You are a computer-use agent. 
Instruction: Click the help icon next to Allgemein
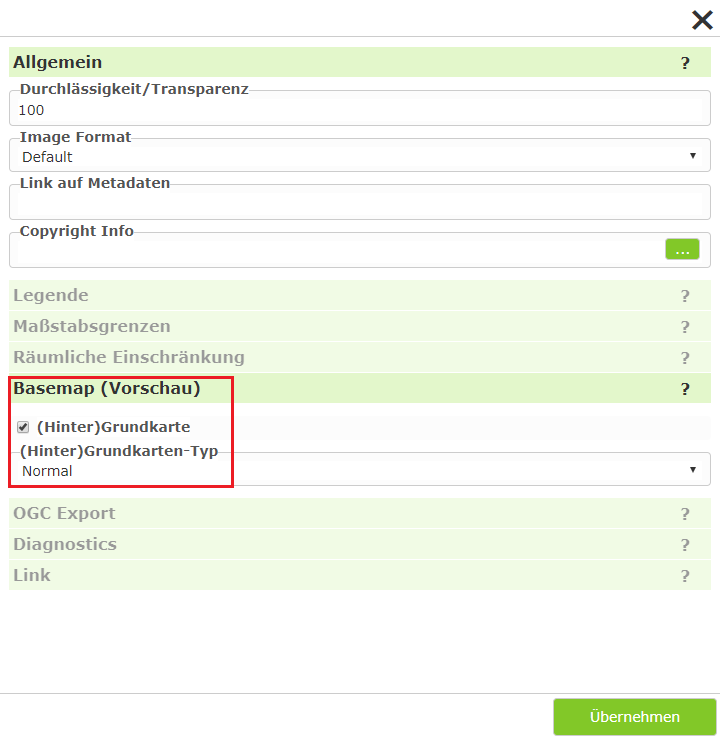685,63
